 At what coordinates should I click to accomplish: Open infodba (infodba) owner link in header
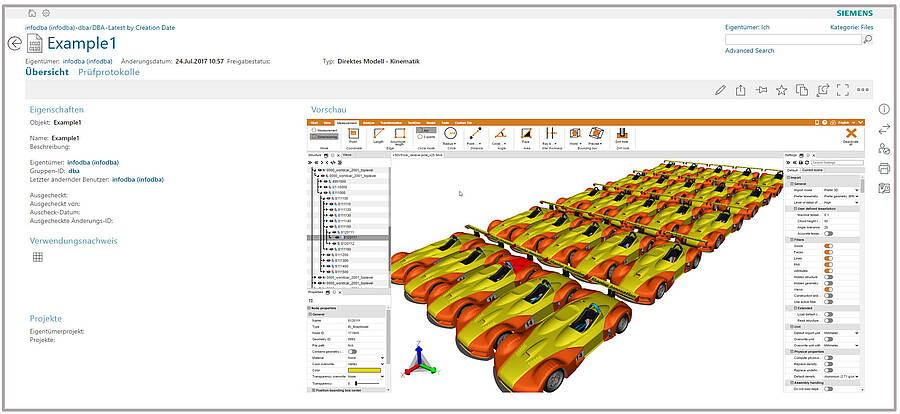click(x=87, y=61)
